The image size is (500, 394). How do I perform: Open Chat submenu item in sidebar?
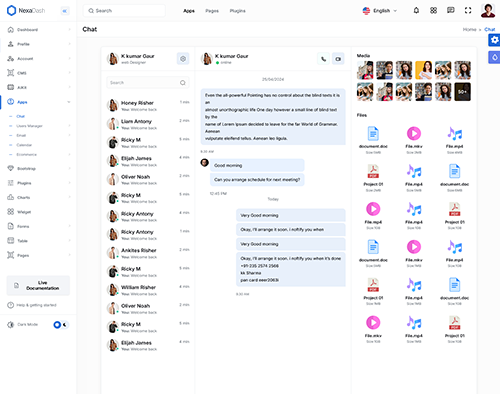[x=21, y=116]
